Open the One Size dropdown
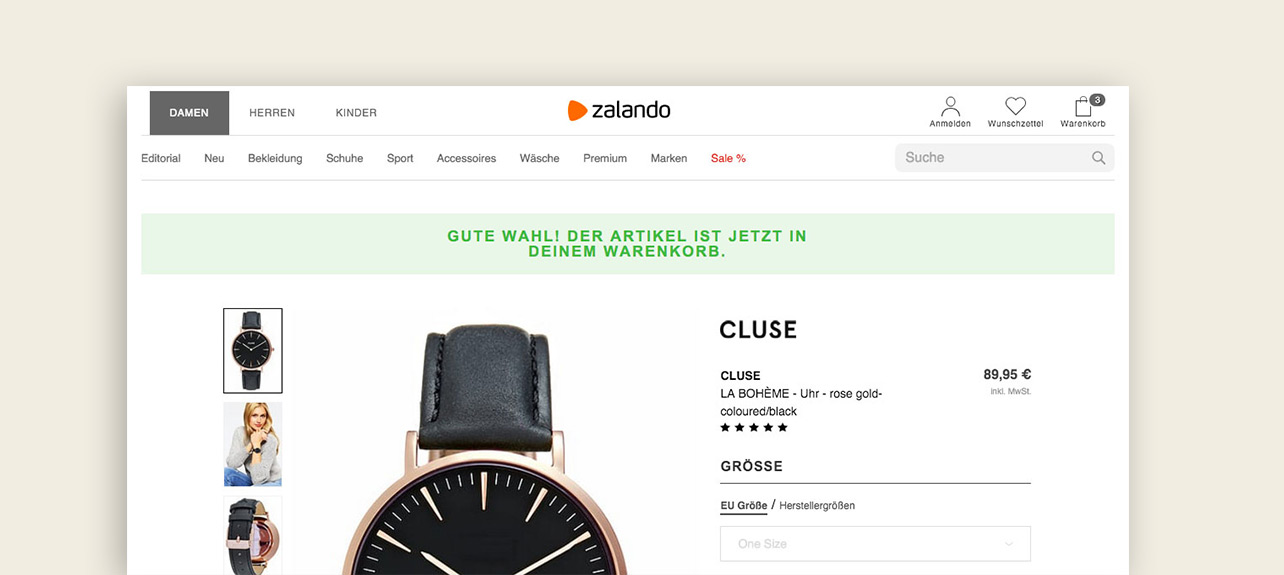1284x575 pixels. point(875,544)
